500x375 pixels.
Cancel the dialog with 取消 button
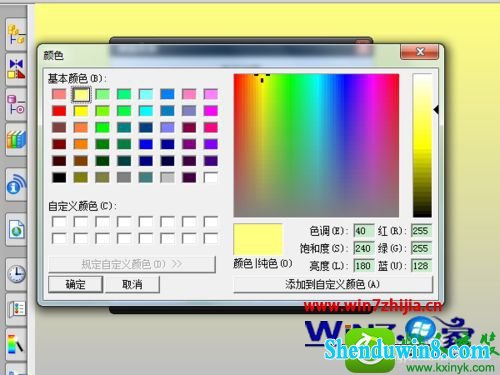(x=132, y=284)
